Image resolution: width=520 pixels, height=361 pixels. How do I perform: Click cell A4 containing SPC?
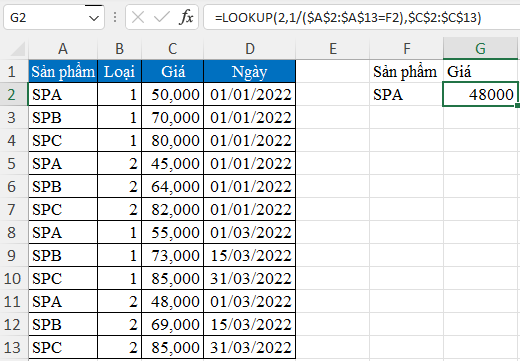[x=63, y=140]
